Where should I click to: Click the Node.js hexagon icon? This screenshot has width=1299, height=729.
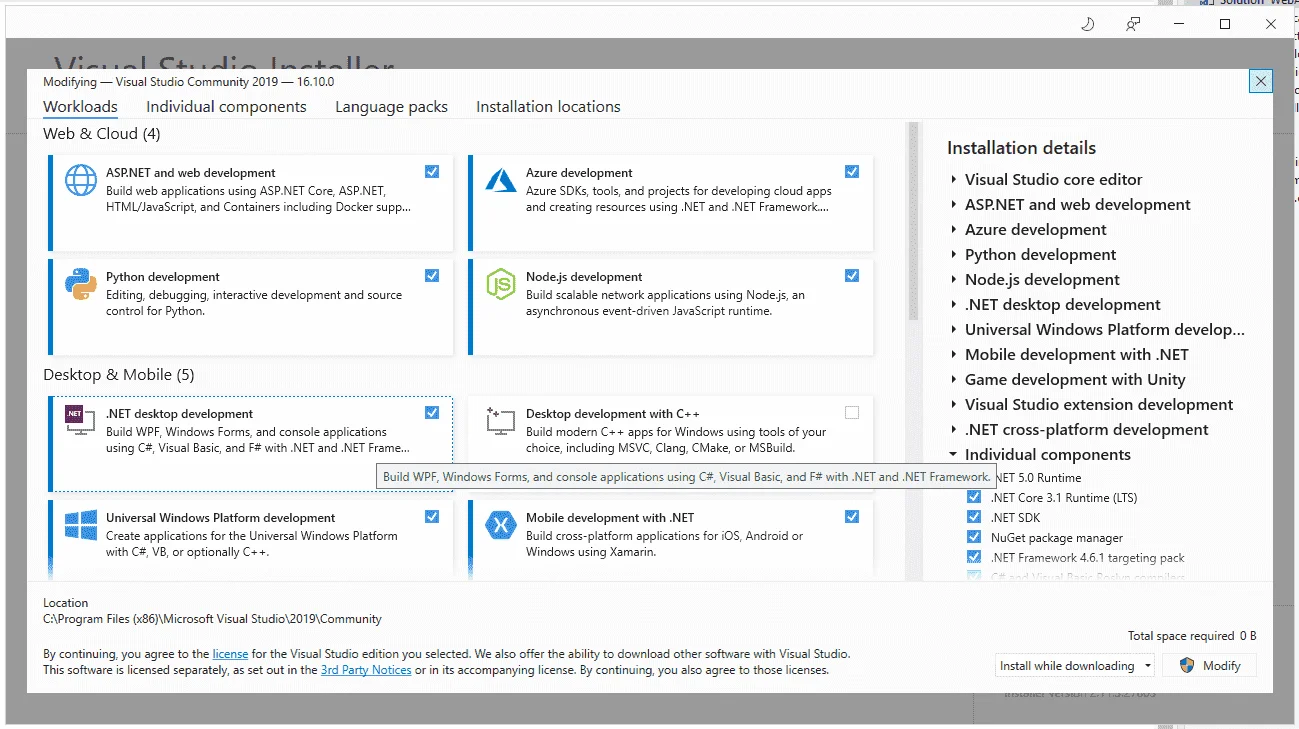(x=501, y=284)
